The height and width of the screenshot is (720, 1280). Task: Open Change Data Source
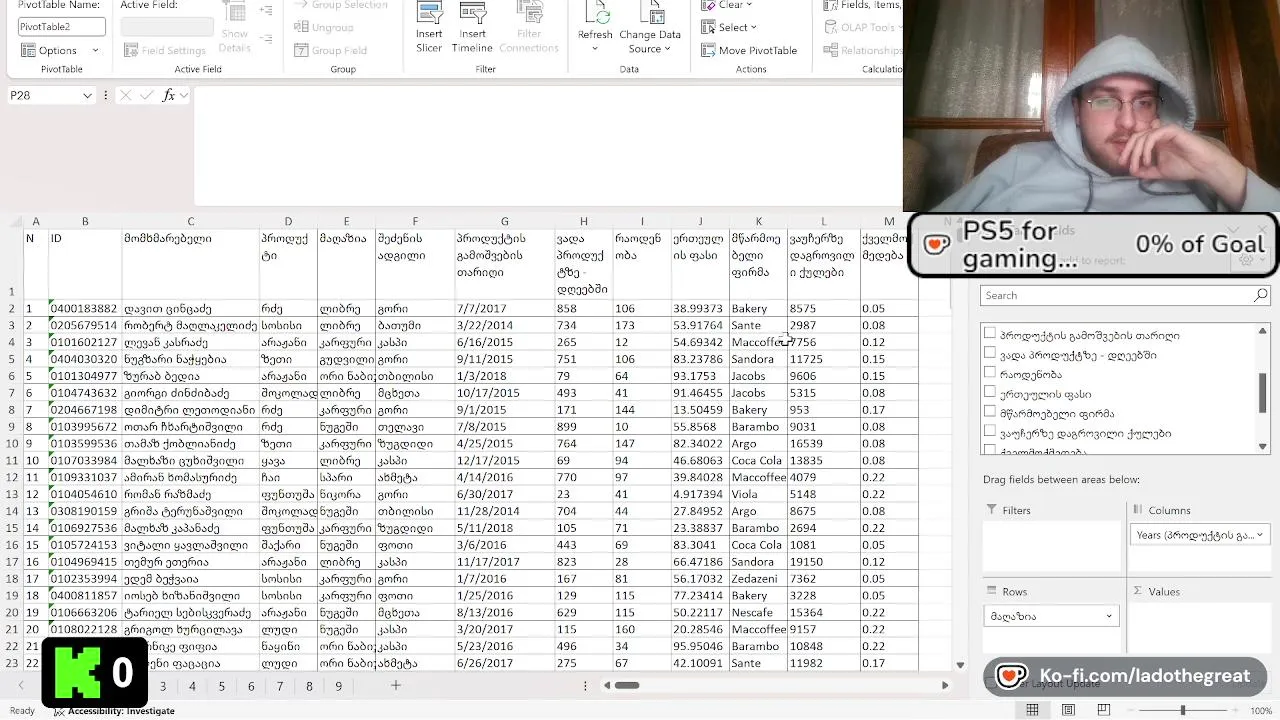650,28
